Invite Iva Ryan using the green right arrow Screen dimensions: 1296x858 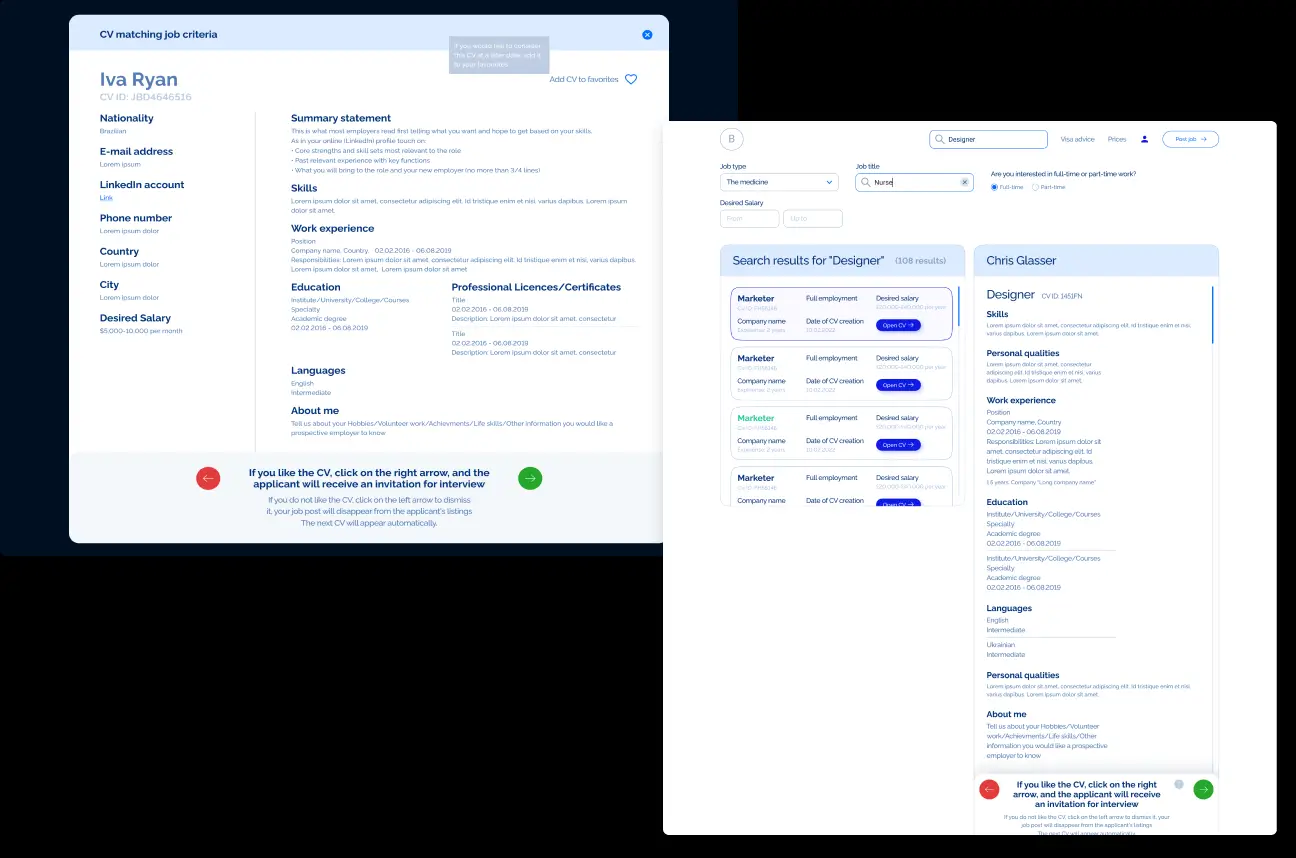(530, 478)
